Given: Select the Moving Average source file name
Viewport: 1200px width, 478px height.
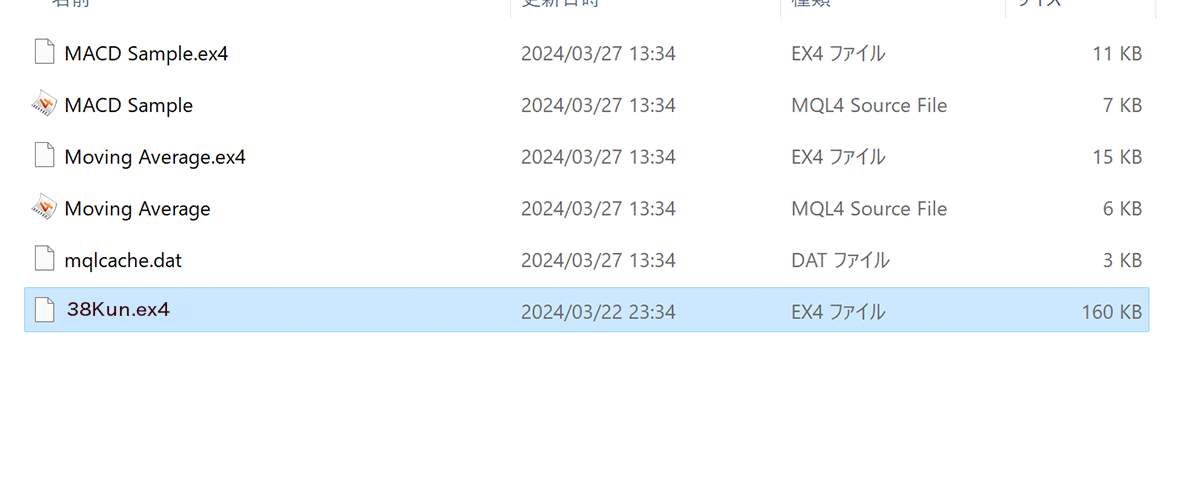Looking at the screenshot, I should (x=137, y=209).
